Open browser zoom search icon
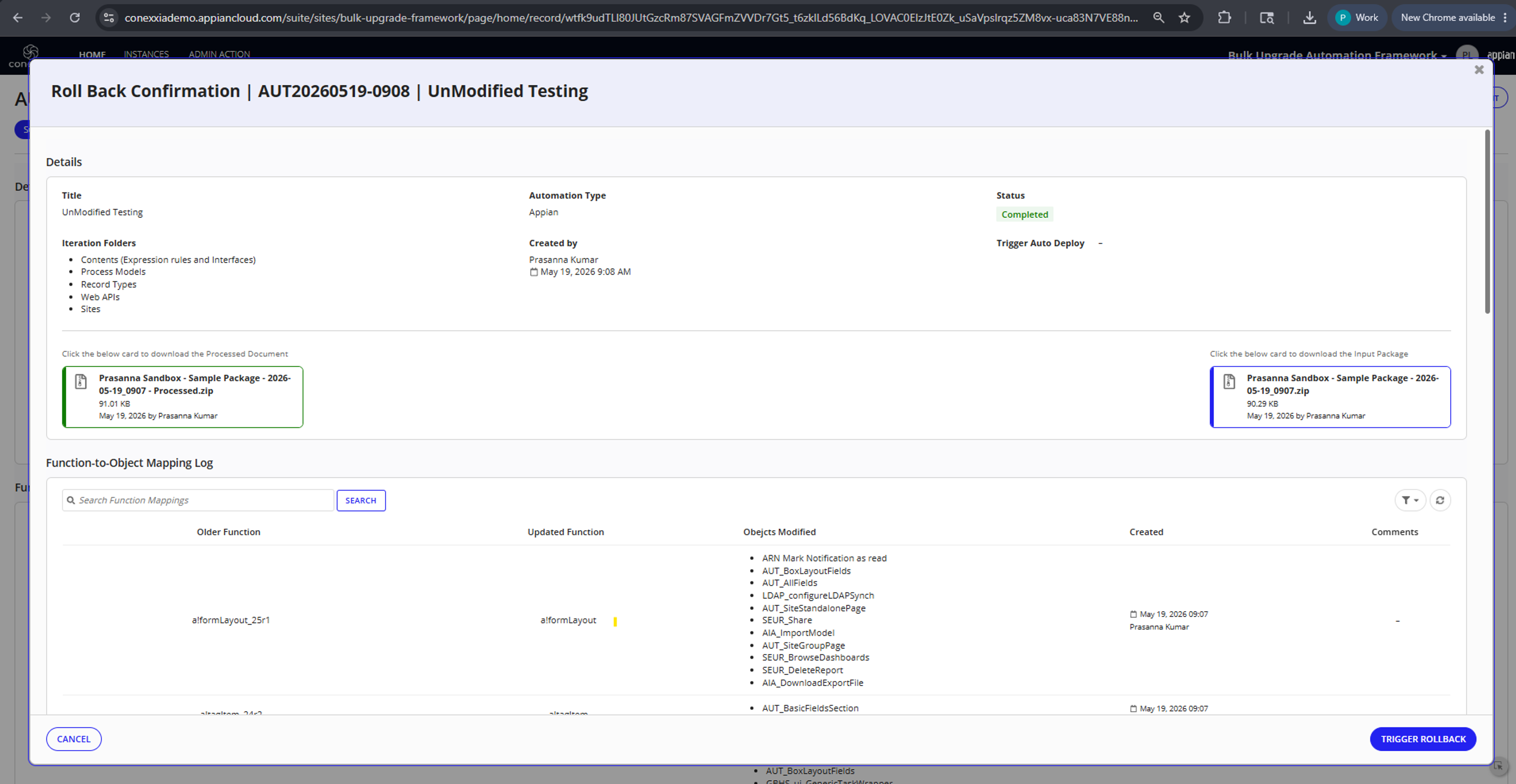 (x=1158, y=18)
